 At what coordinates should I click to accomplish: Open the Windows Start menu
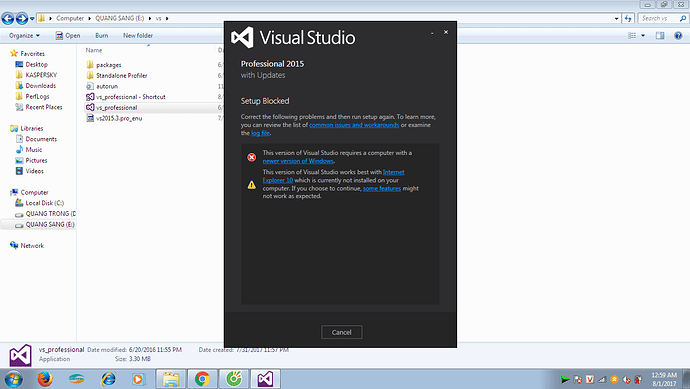pyautogui.click(x=13, y=379)
